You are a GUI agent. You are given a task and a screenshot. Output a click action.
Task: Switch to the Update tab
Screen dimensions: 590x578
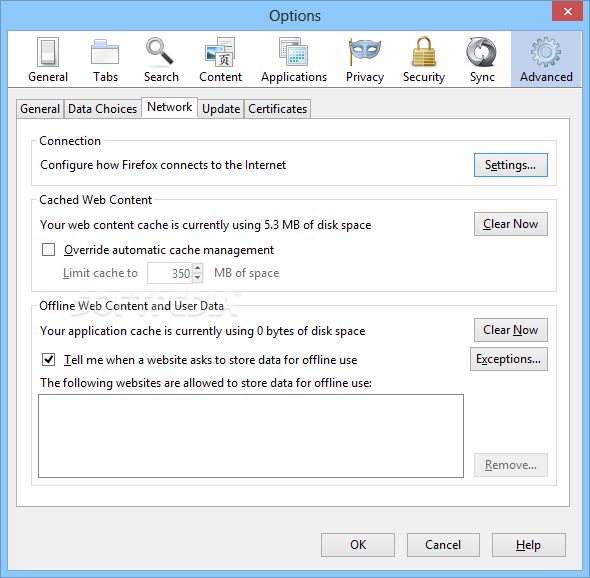coord(221,109)
